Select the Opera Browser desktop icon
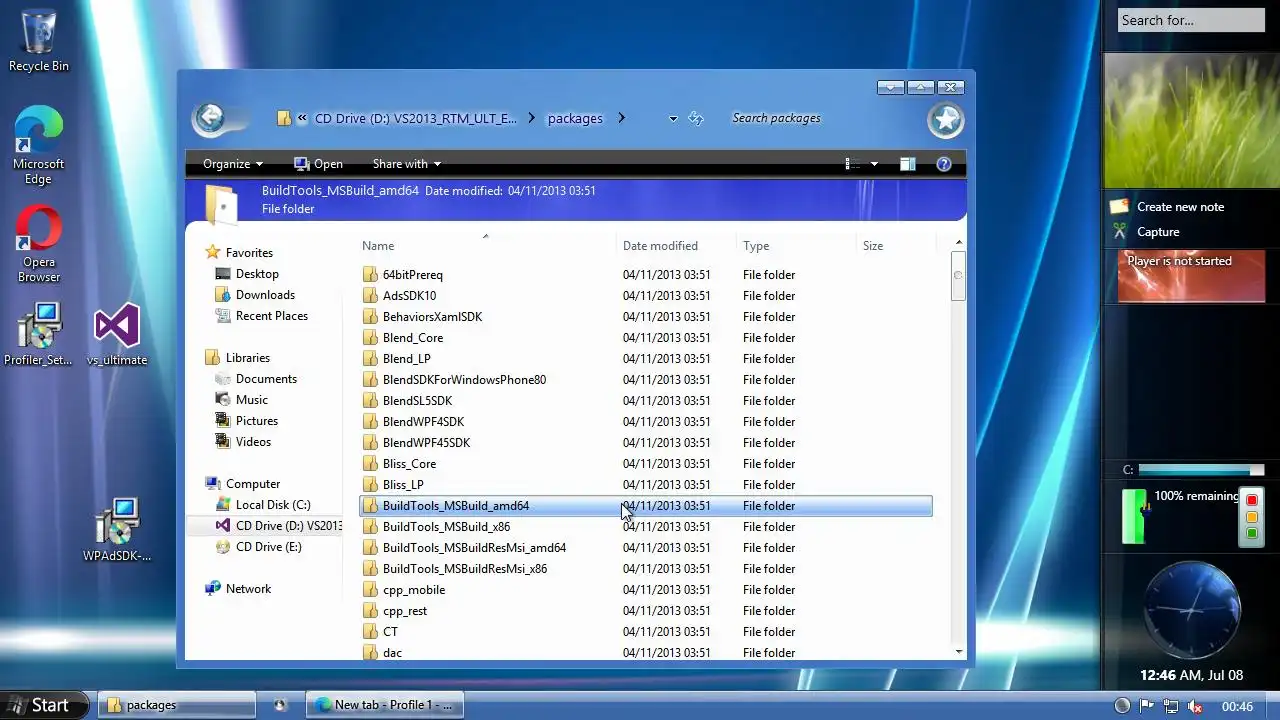This screenshot has width=1280, height=720. coord(38,245)
